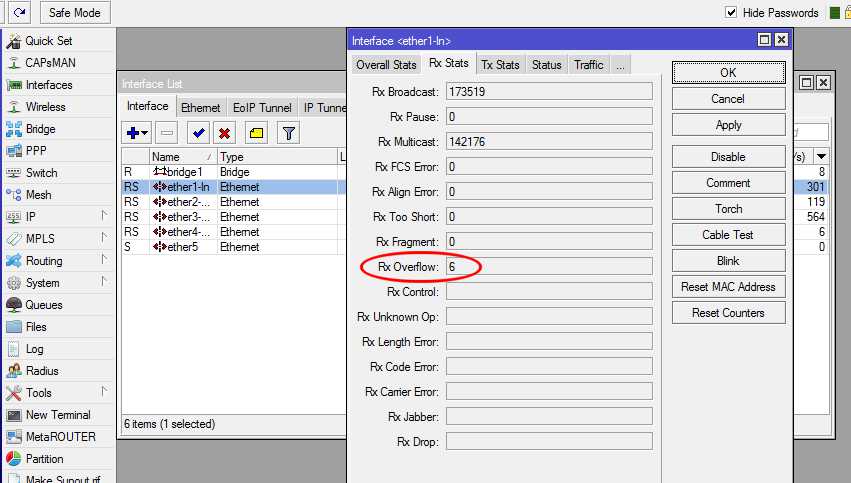The height and width of the screenshot is (483, 851).
Task: Click the Blink button
Action: pyautogui.click(x=728, y=261)
